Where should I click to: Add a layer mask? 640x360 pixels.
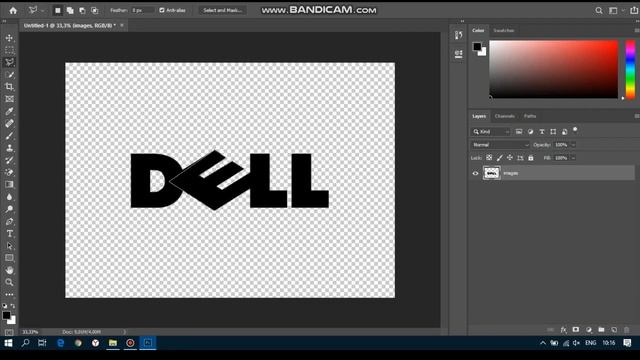pyautogui.click(x=576, y=330)
